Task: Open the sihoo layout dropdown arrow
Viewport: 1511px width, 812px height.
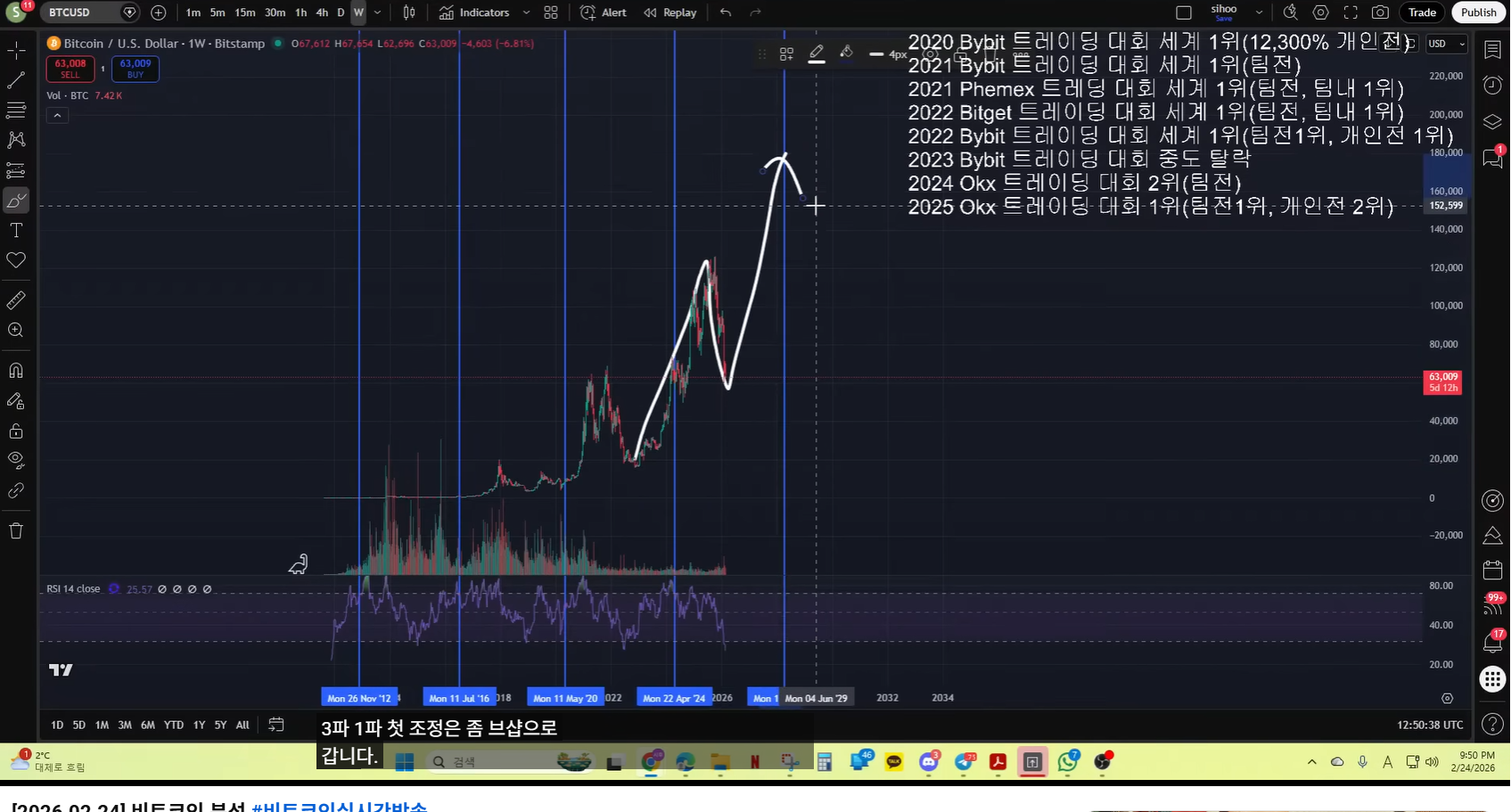Action: click(1259, 12)
